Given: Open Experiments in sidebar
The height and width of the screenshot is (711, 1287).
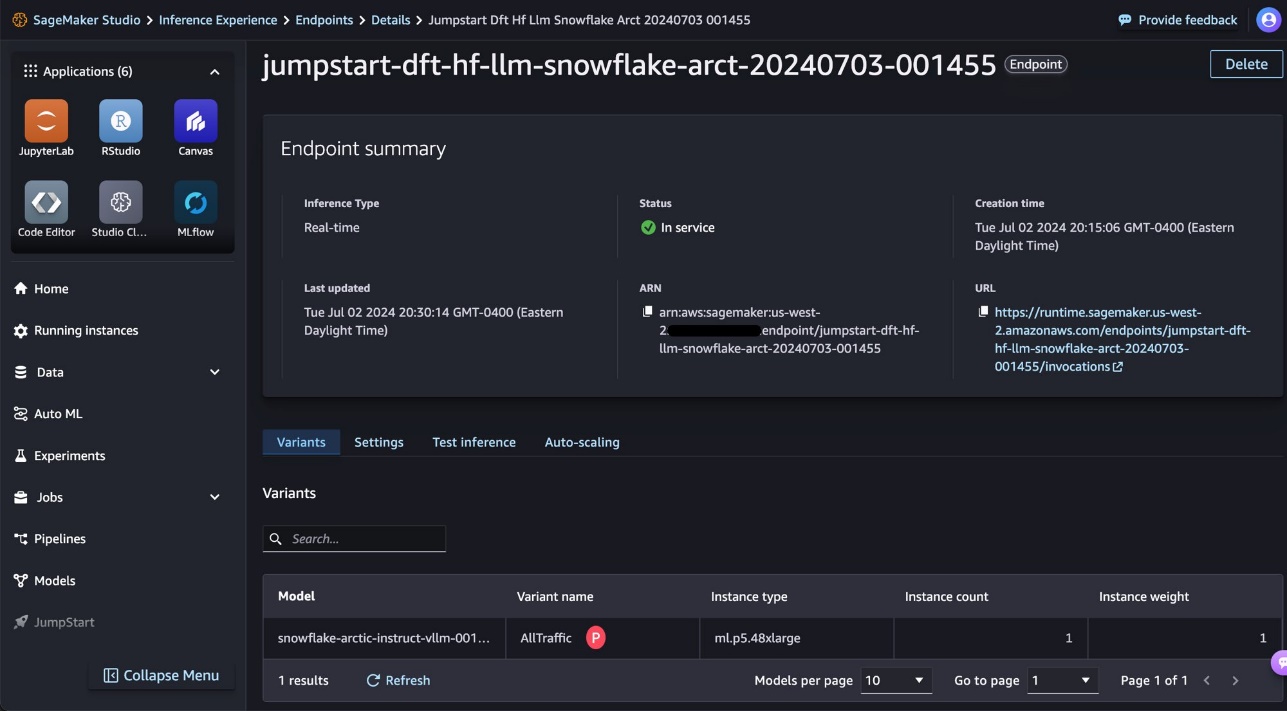Looking at the screenshot, I should click(59, 455).
